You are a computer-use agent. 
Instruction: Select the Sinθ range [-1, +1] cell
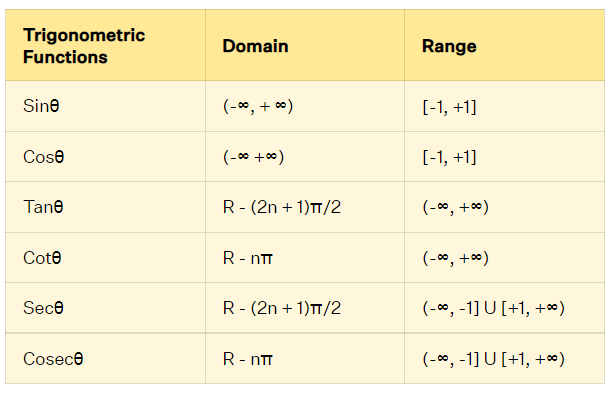tap(504, 106)
